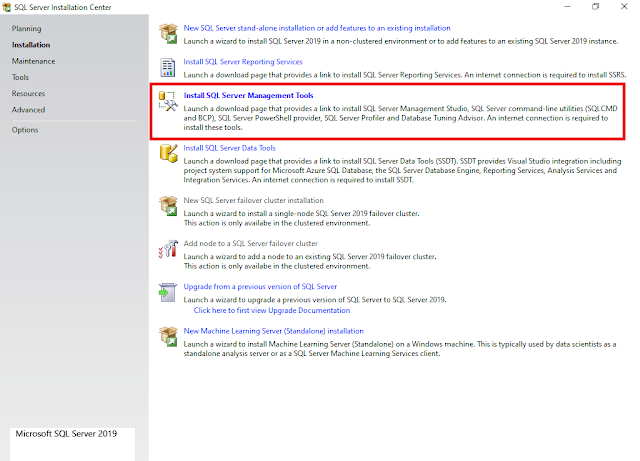Open Upgrade from a previous version link

260,287
